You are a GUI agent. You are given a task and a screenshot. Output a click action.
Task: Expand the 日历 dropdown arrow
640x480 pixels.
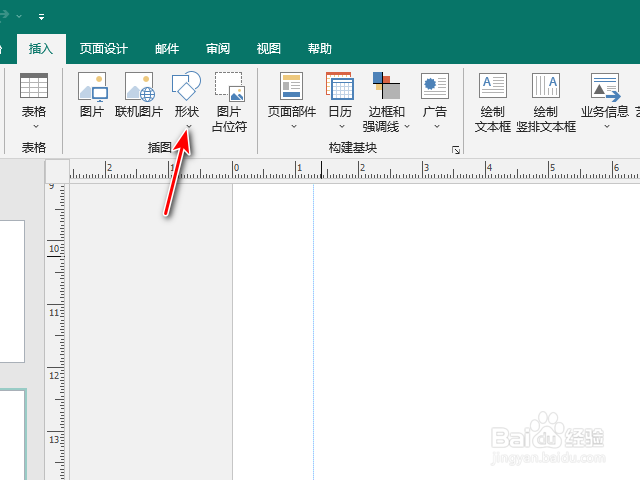(342, 127)
